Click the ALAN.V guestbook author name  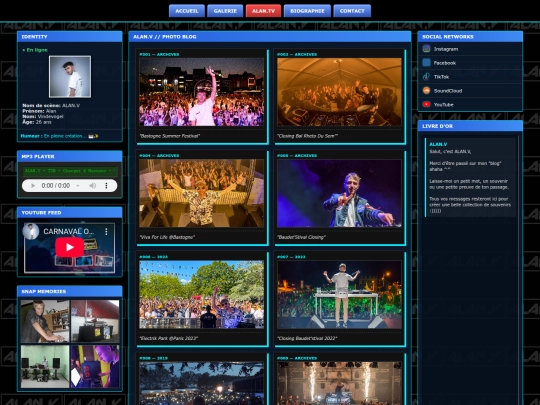[x=438, y=144]
